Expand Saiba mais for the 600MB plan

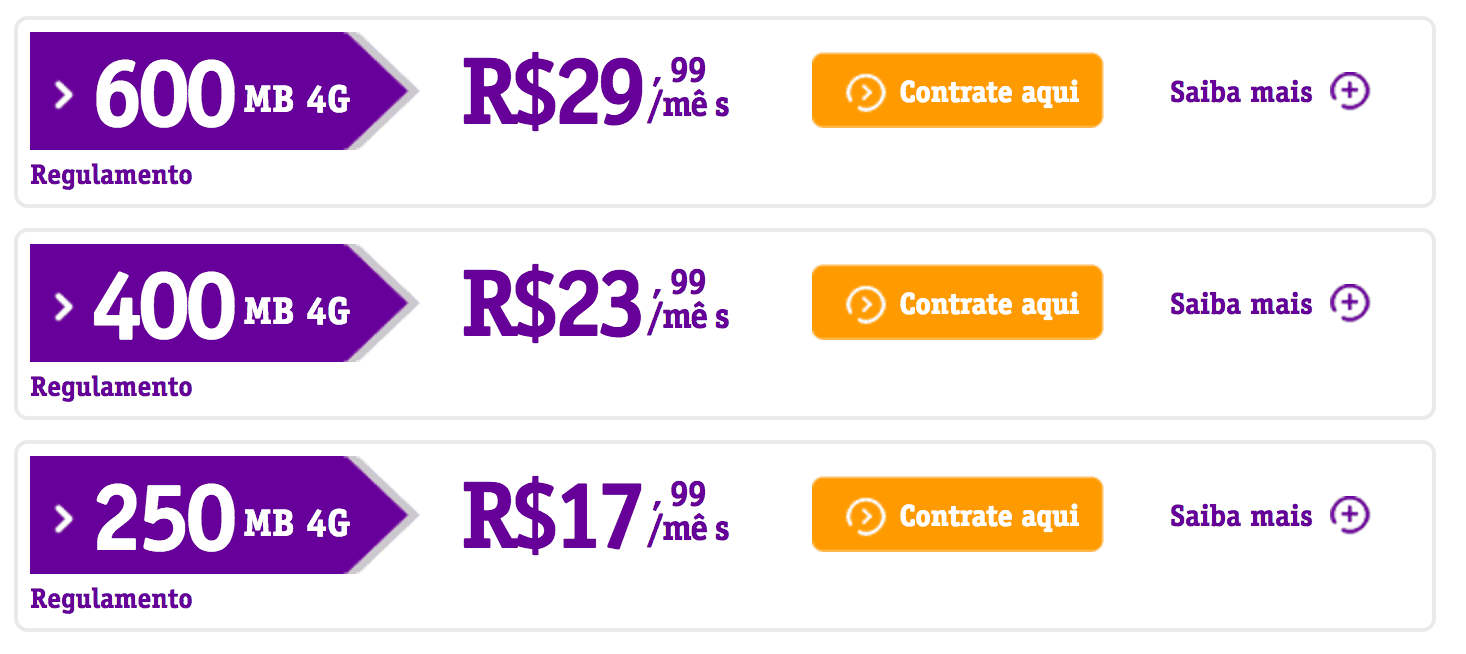click(x=1240, y=91)
